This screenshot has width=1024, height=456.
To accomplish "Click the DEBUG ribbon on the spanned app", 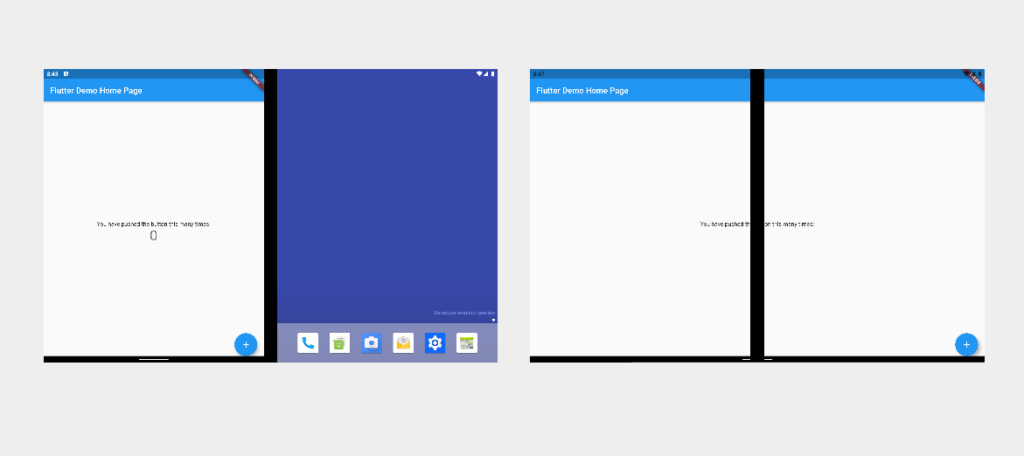I will [x=974, y=79].
